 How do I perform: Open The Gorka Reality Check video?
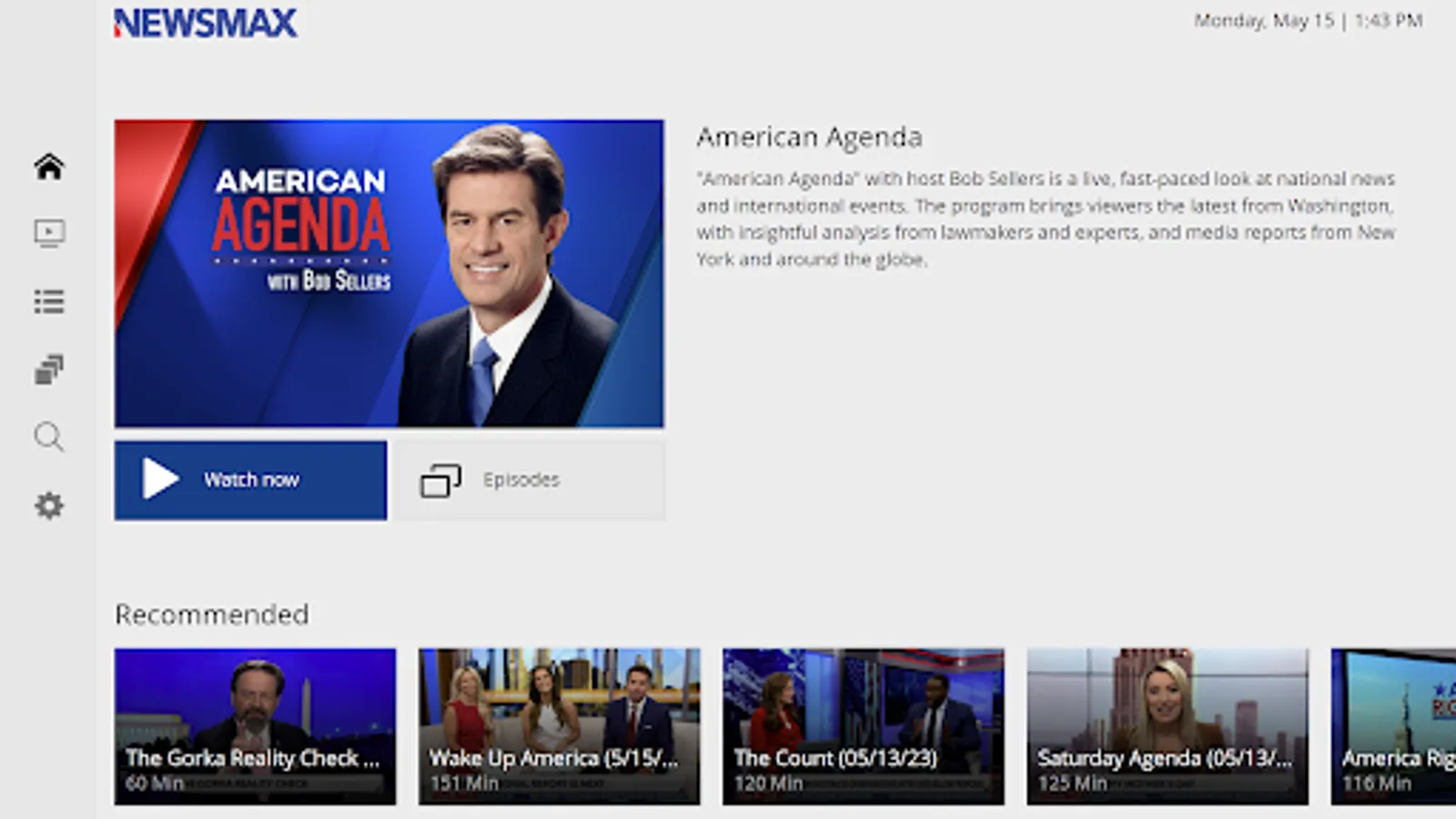click(x=255, y=726)
